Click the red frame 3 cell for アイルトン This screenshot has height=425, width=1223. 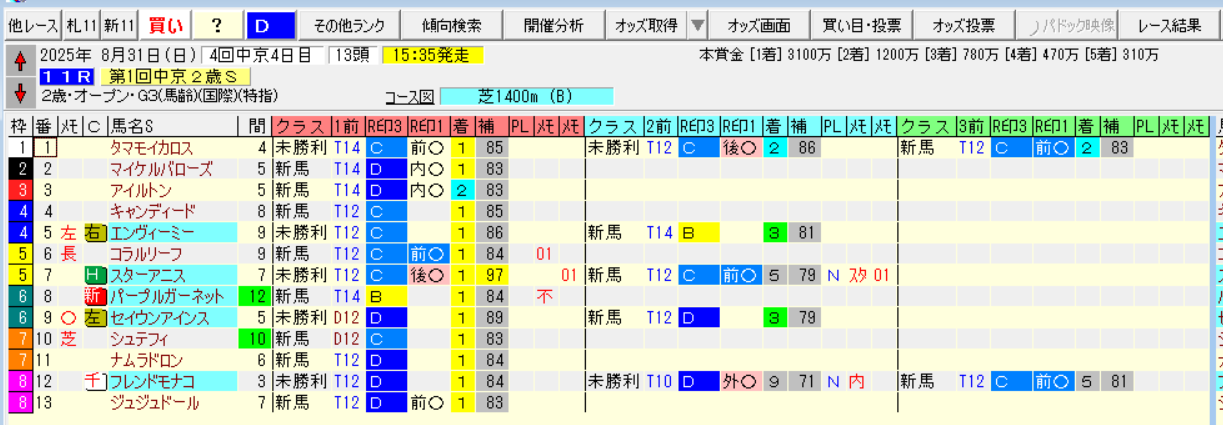[x=19, y=190]
